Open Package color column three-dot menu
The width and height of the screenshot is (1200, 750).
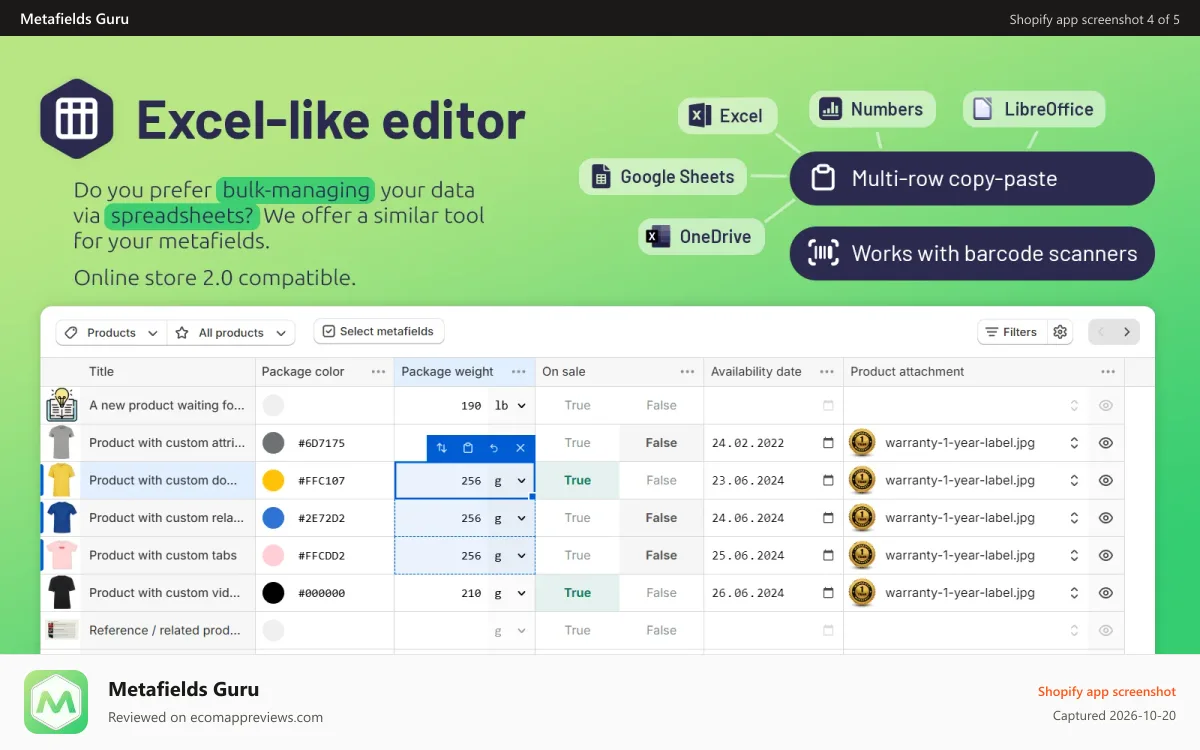point(378,372)
